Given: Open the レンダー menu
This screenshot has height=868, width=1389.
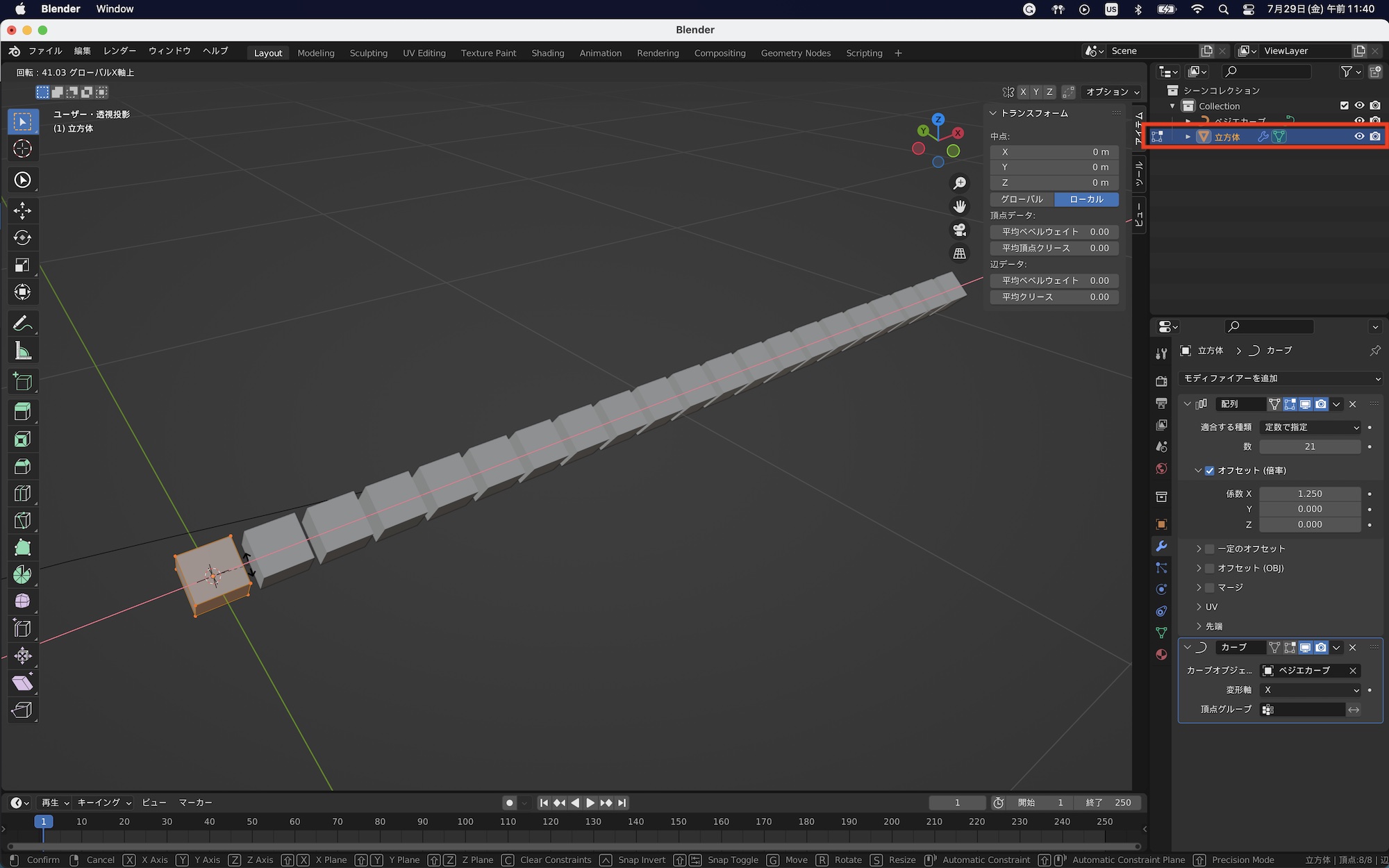Looking at the screenshot, I should pos(119,51).
